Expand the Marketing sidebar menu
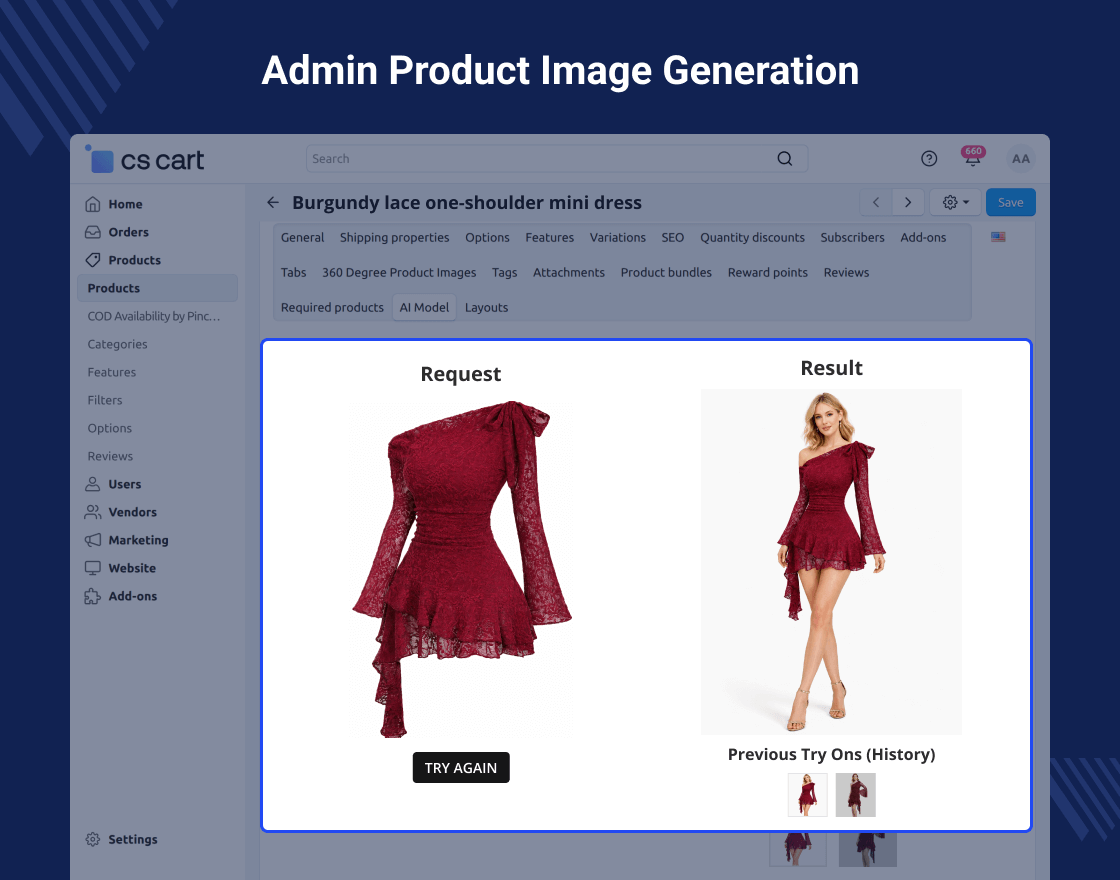 coord(138,540)
